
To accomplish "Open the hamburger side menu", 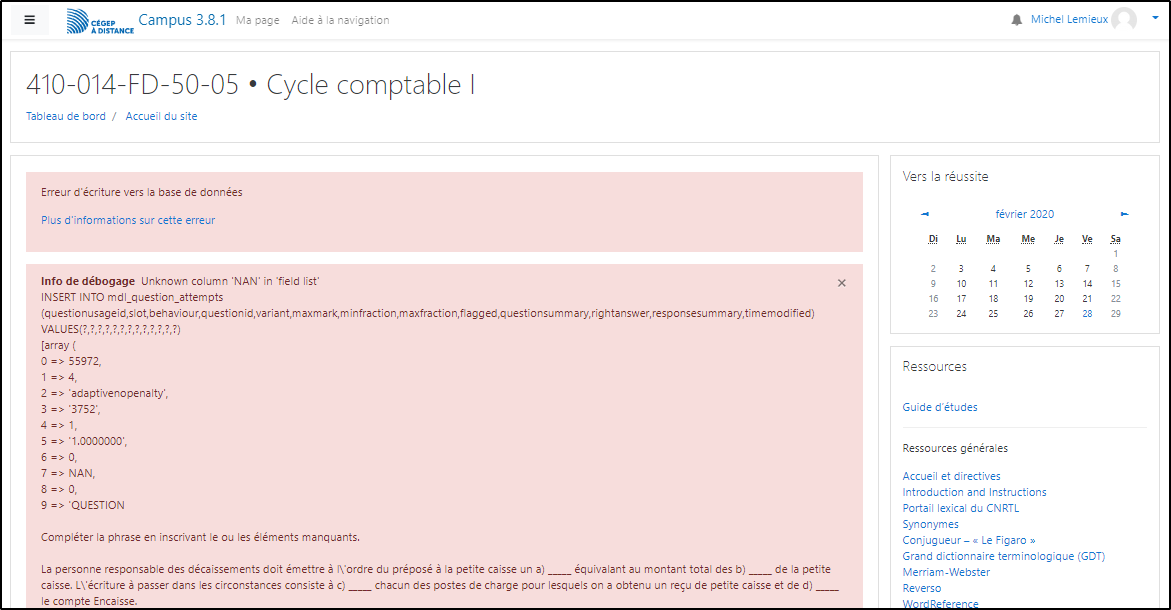I will [x=30, y=20].
